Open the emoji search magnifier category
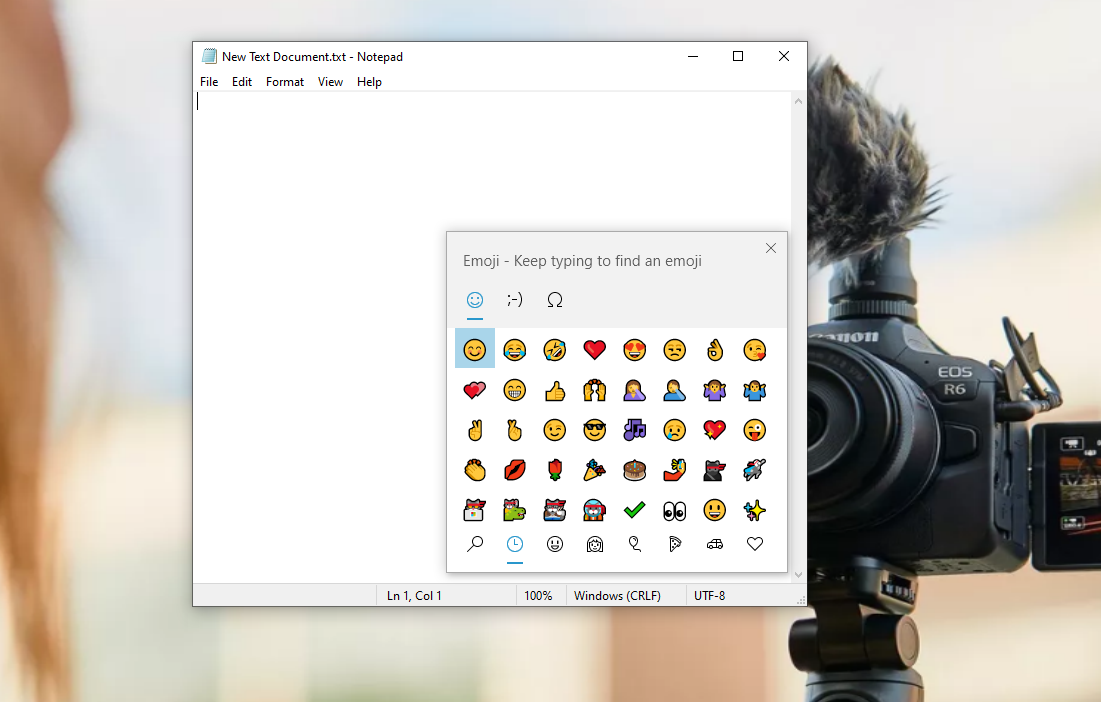Screen dimensions: 1101x702 pos(475,544)
